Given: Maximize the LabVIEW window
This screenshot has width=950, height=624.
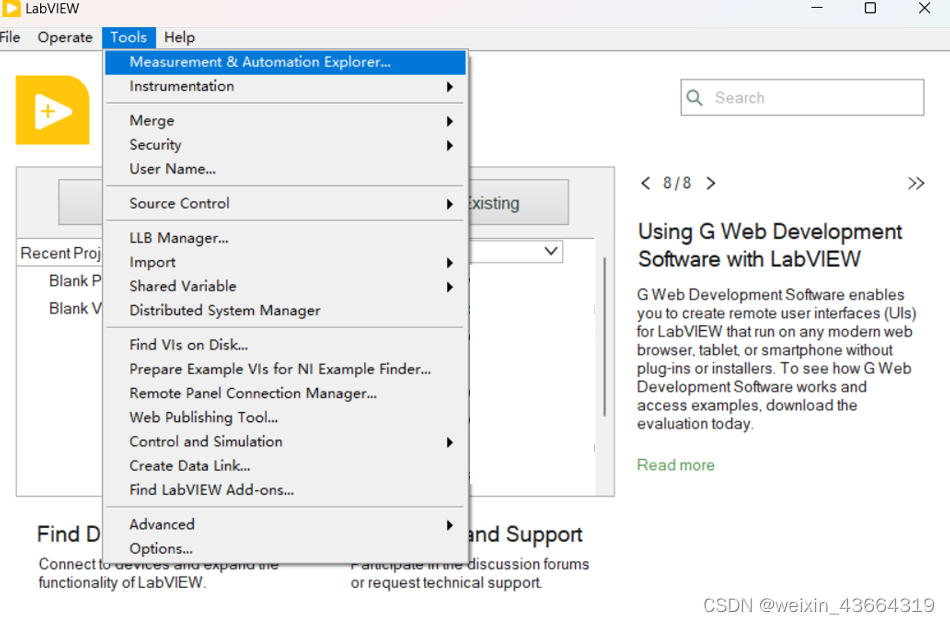Looking at the screenshot, I should click(870, 8).
